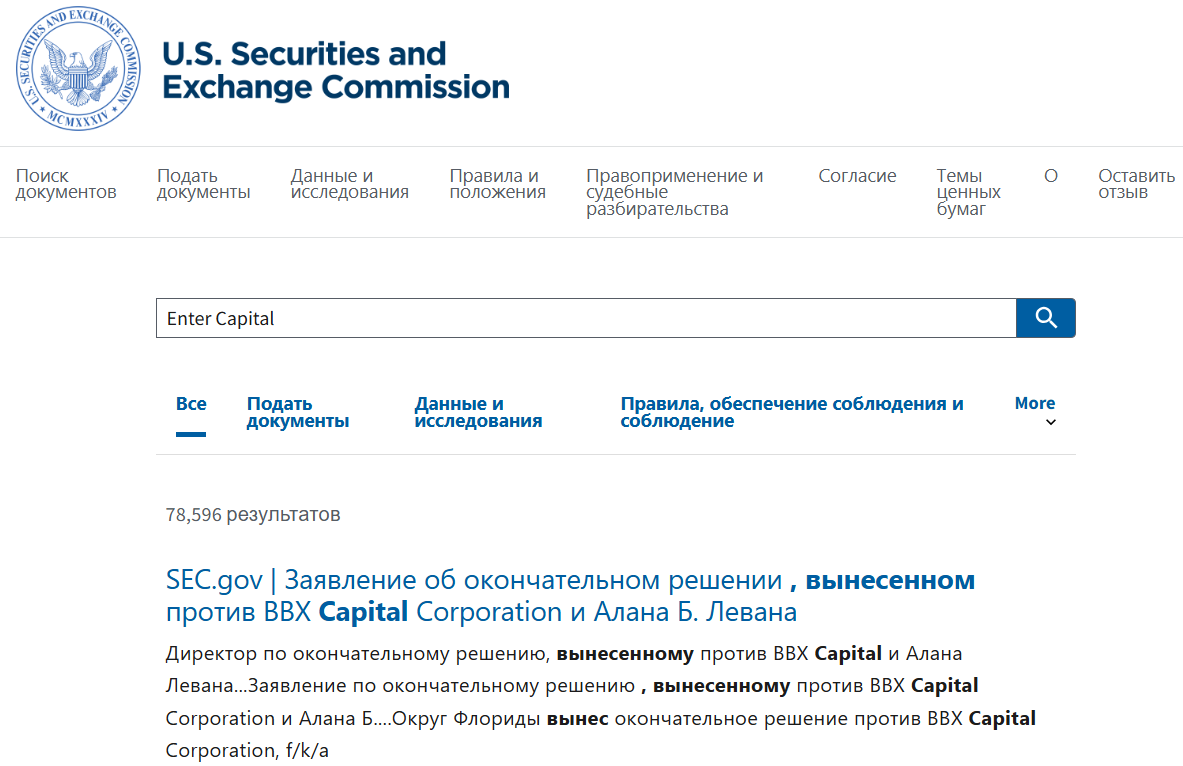Click 'Данные и исследования' in the top navigation

(x=348, y=184)
